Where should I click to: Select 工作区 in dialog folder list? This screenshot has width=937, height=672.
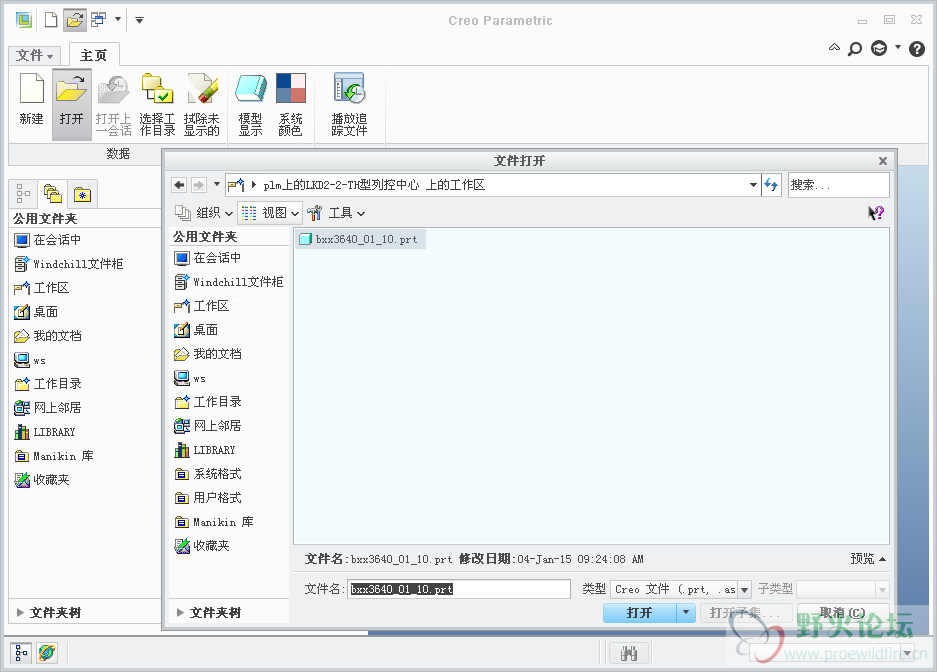[201, 306]
